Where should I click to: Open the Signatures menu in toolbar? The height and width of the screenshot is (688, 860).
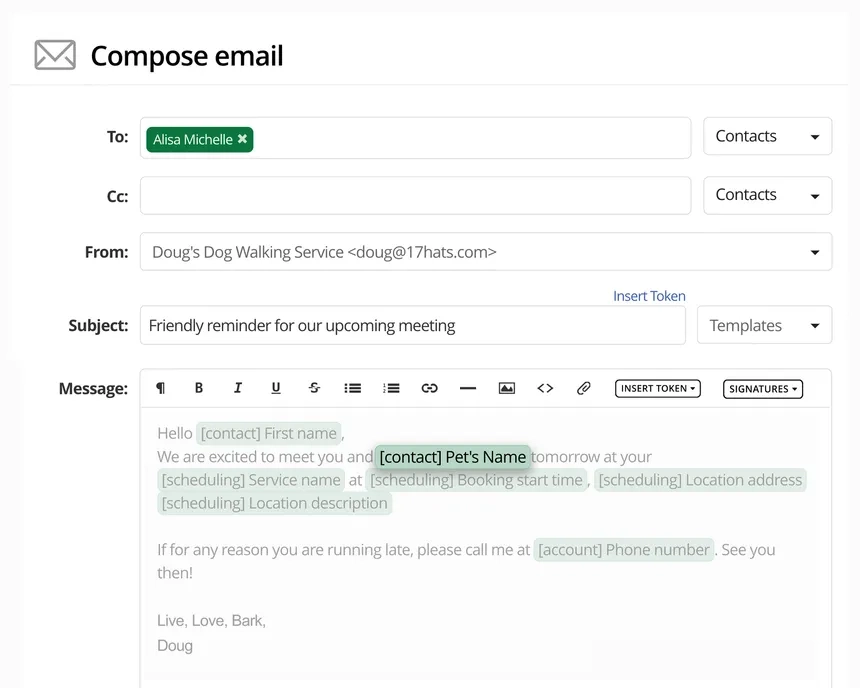click(763, 389)
